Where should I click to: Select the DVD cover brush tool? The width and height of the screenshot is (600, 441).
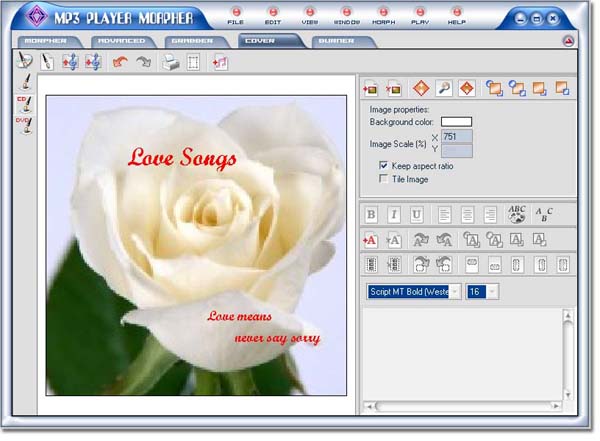(25, 126)
